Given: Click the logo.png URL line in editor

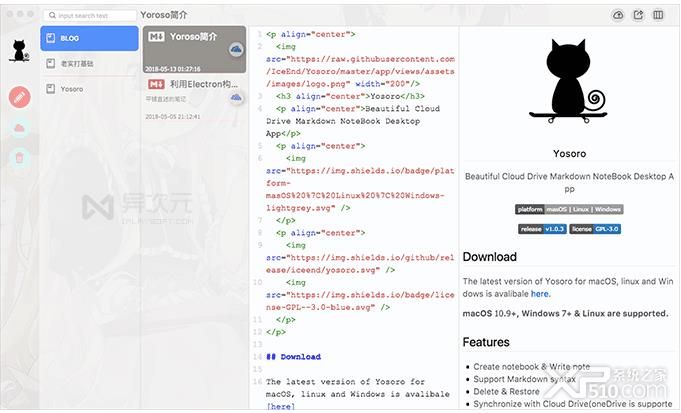Looking at the screenshot, I should click(x=343, y=84).
